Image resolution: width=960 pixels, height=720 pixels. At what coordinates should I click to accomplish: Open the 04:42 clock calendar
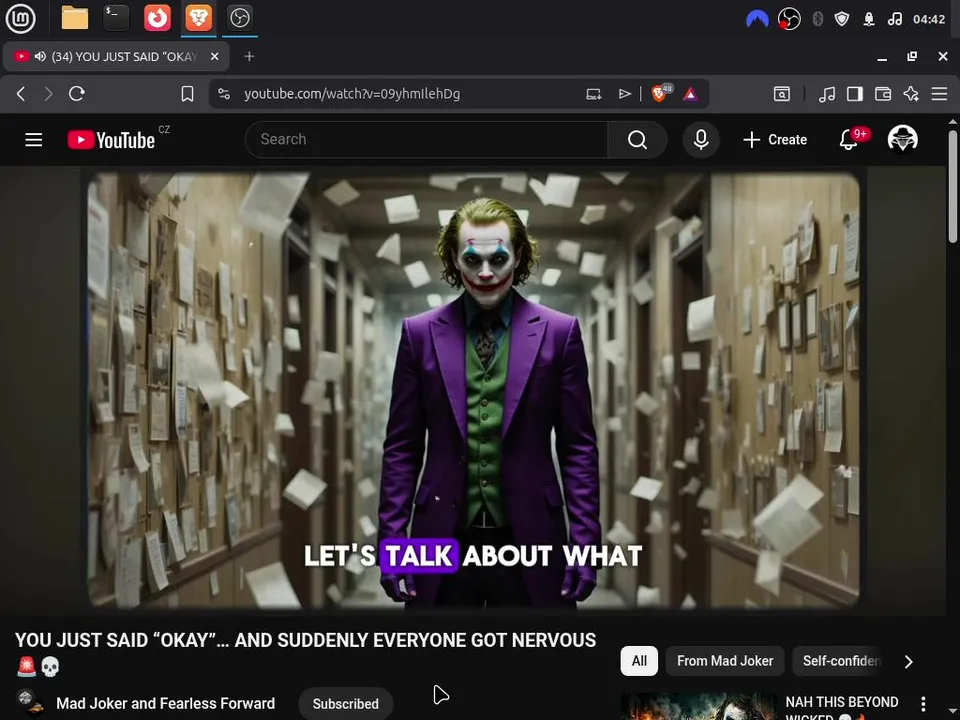(929, 19)
